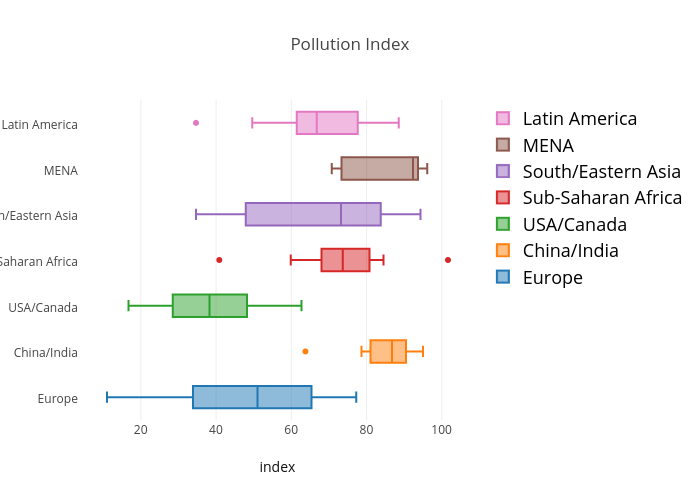The height and width of the screenshot is (500, 700).
Task: Click the index x-axis title
Action: click(x=277, y=467)
